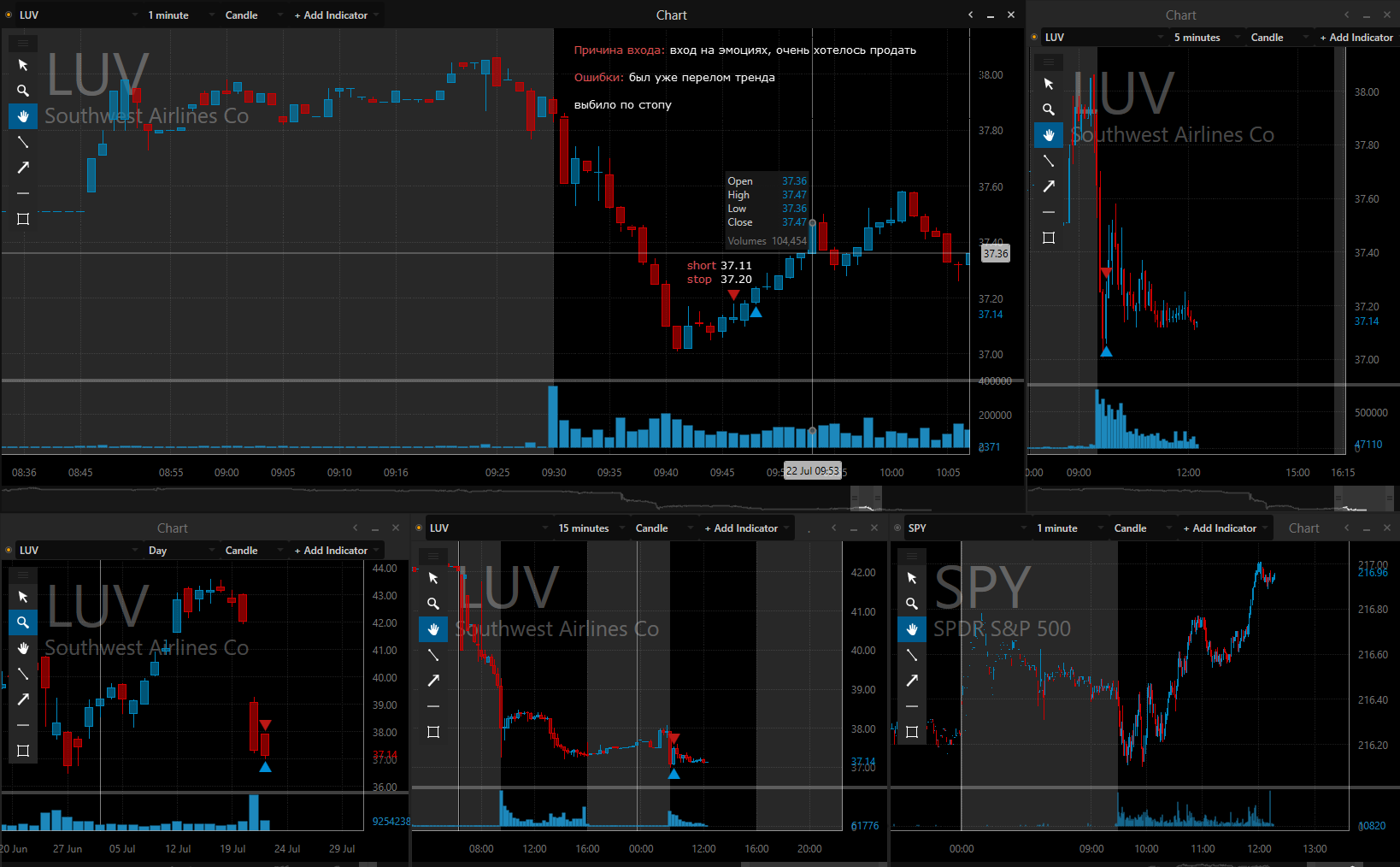Open hamburger tool menu in SPY chart
Image resolution: width=1400 pixels, height=867 pixels.
click(x=912, y=556)
